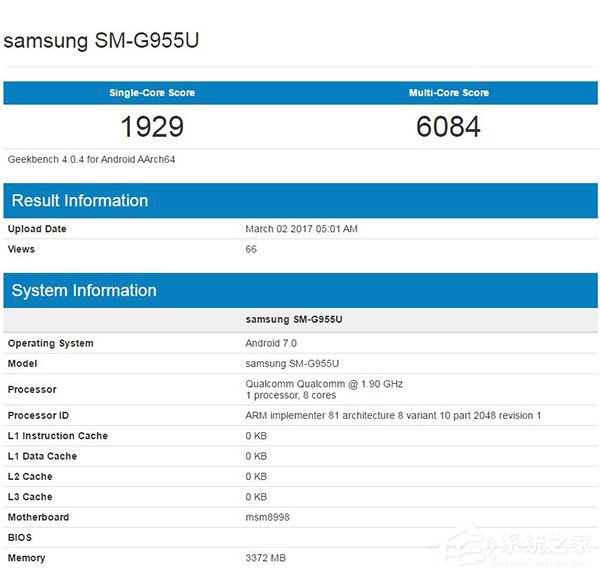Select L3 Cache value '0 KB'

click(256, 497)
